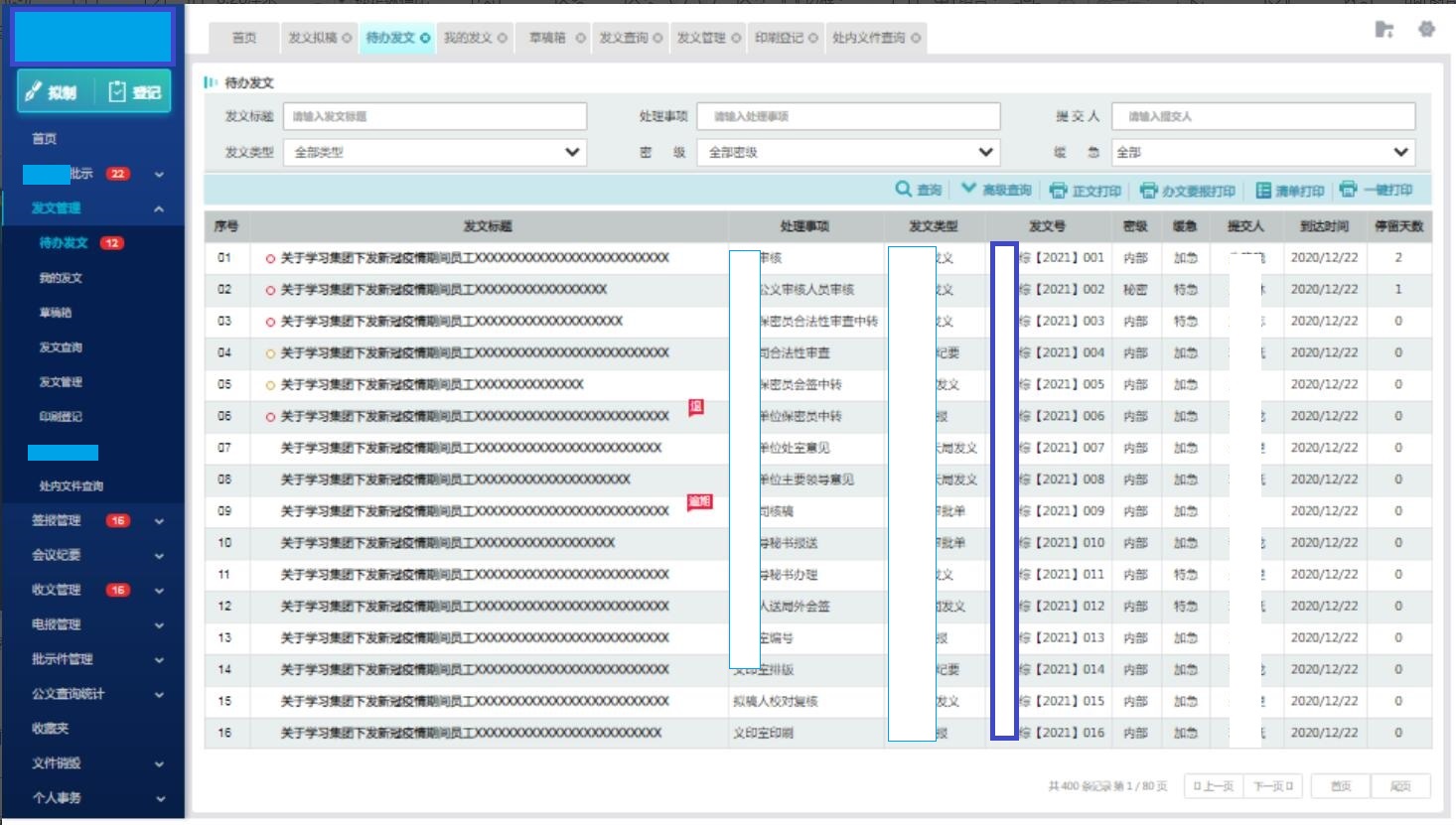The width and height of the screenshot is (1456, 825).
Task: Close the 发文拟稿 tab via its circle icon
Action: coord(347,38)
